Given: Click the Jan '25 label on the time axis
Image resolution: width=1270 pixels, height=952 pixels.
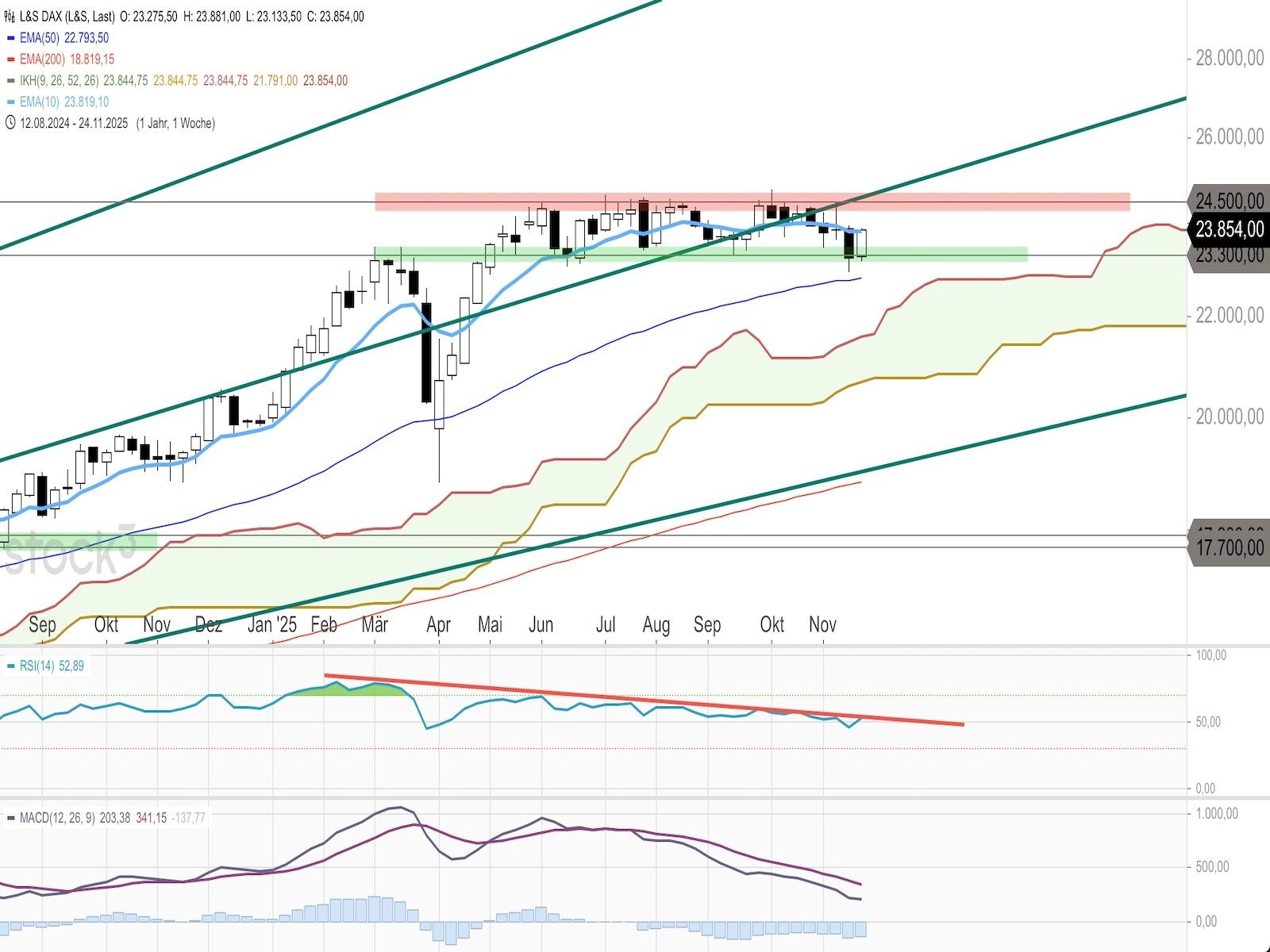Looking at the screenshot, I should pos(271,624).
